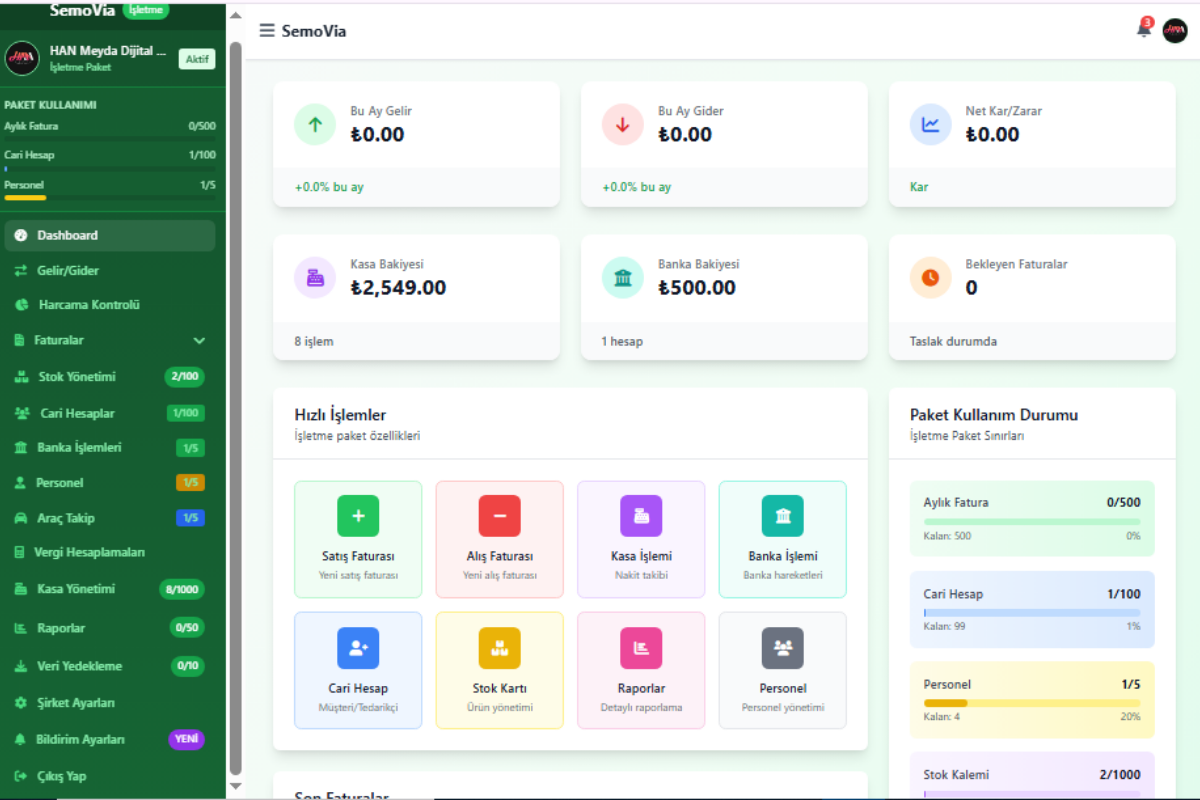Viewport: 1200px width, 800px height.
Task: Select Vergi Hesaplamaları menu item
Action: [89, 552]
